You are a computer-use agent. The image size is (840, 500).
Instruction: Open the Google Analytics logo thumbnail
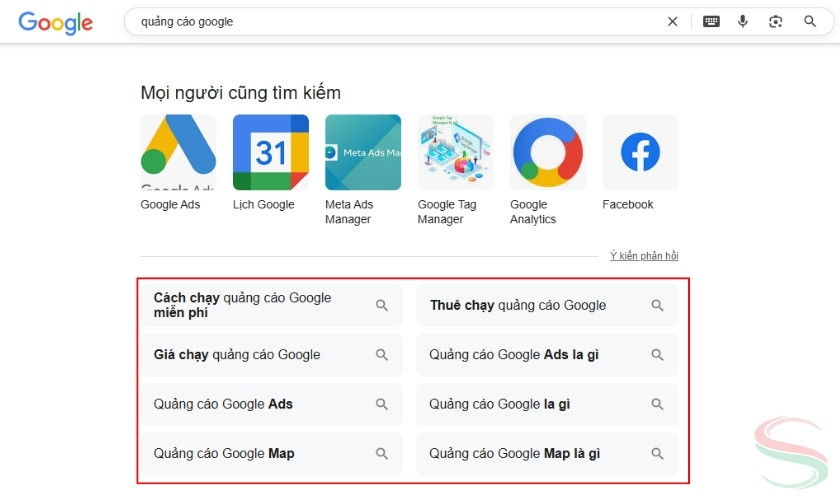(x=548, y=152)
